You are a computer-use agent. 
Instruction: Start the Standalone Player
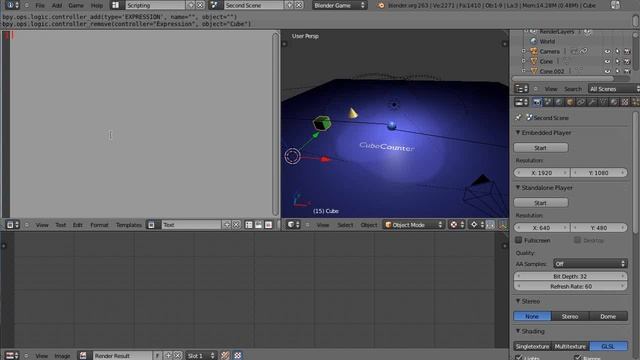tap(541, 203)
